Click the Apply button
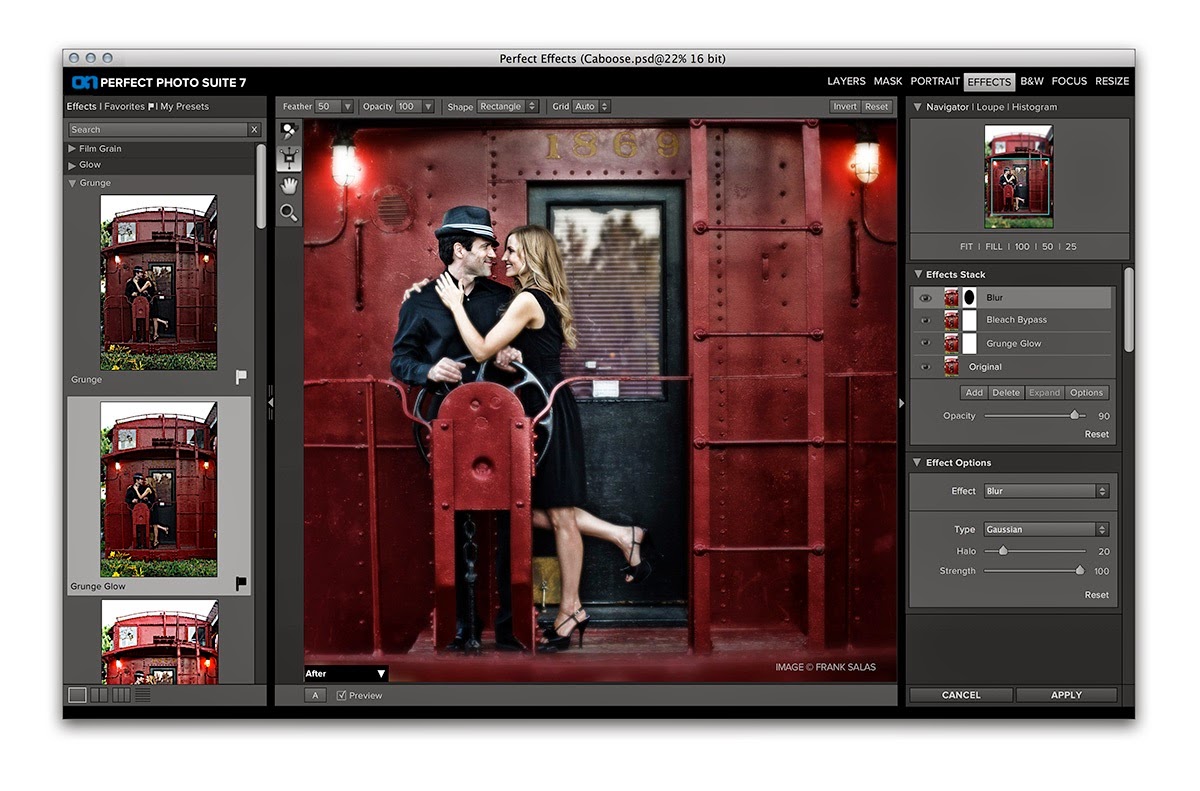The width and height of the screenshot is (1200, 791). [x=1067, y=694]
